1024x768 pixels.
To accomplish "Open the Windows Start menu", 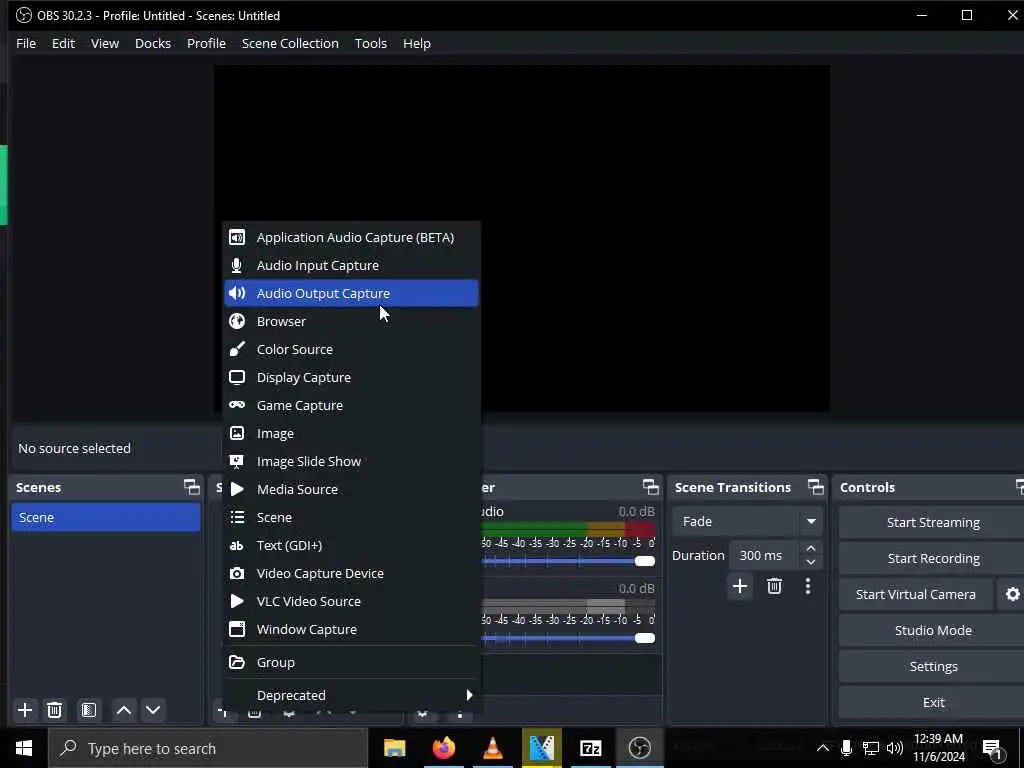I will (x=24, y=748).
